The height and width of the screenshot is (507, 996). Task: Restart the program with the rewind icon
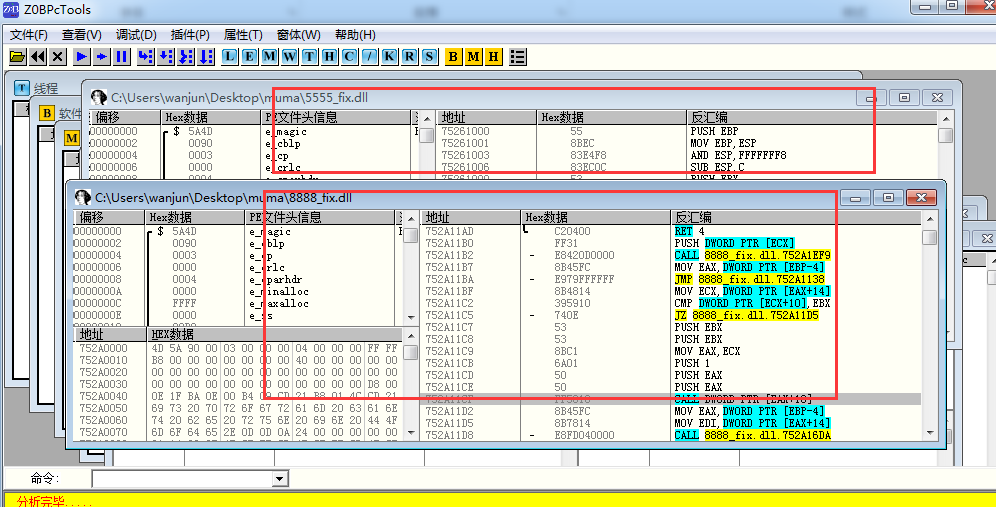pos(37,57)
